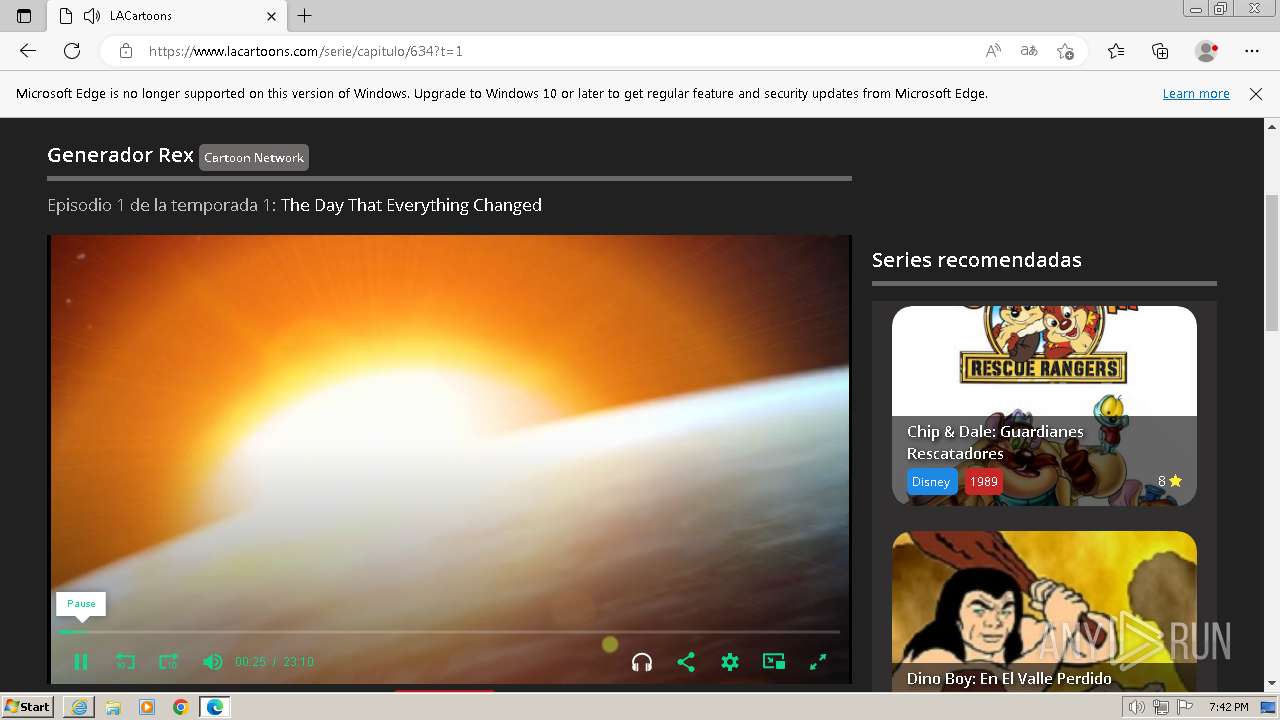1280x720 pixels.
Task: Toggle picture-in-picture mode
Action: 774,662
